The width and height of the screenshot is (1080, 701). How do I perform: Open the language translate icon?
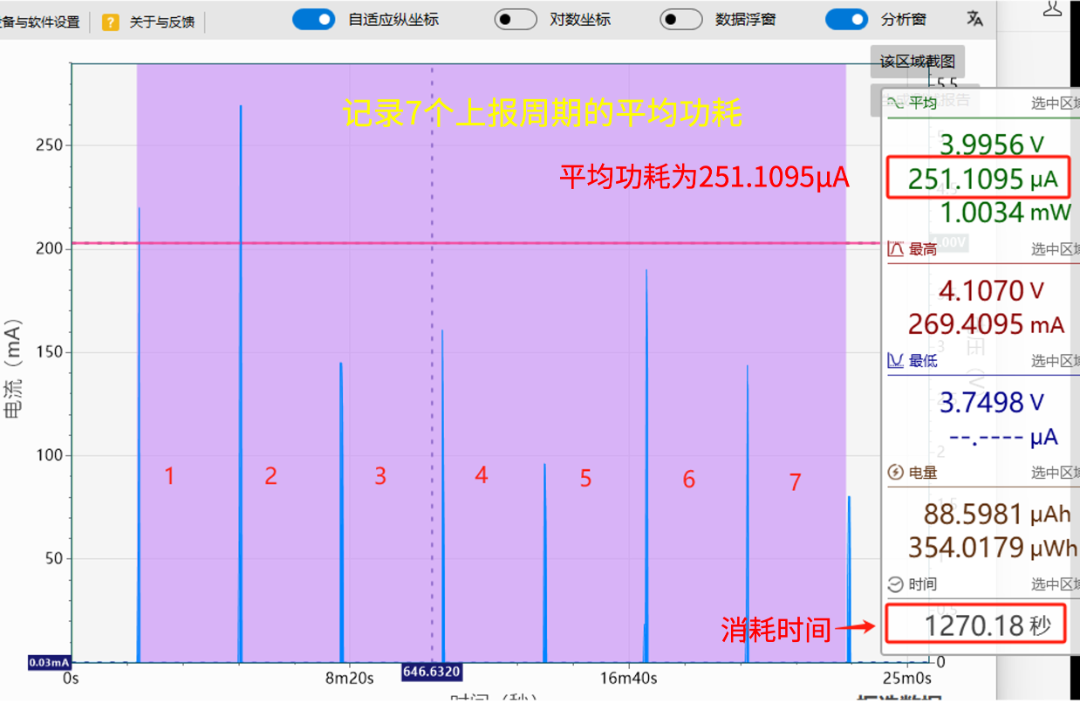(x=974, y=19)
